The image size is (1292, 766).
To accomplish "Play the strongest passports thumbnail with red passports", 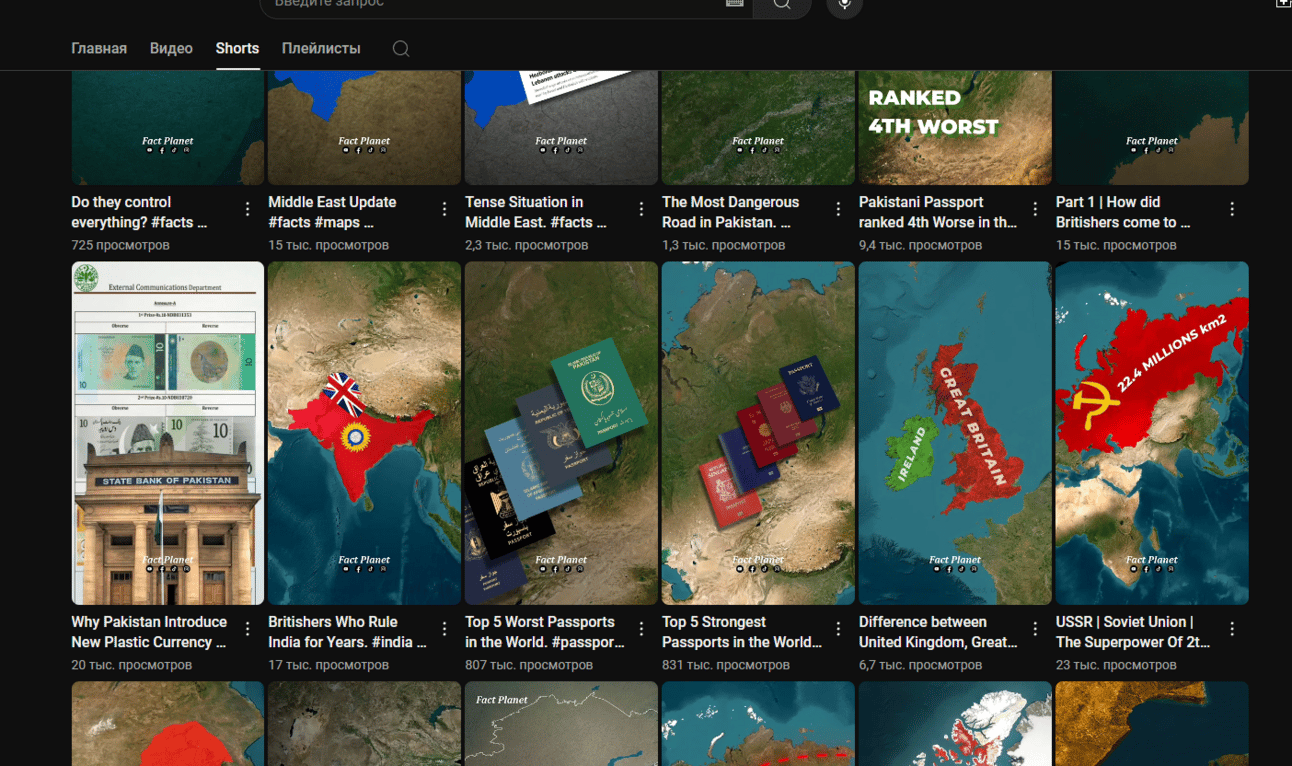I will point(758,433).
